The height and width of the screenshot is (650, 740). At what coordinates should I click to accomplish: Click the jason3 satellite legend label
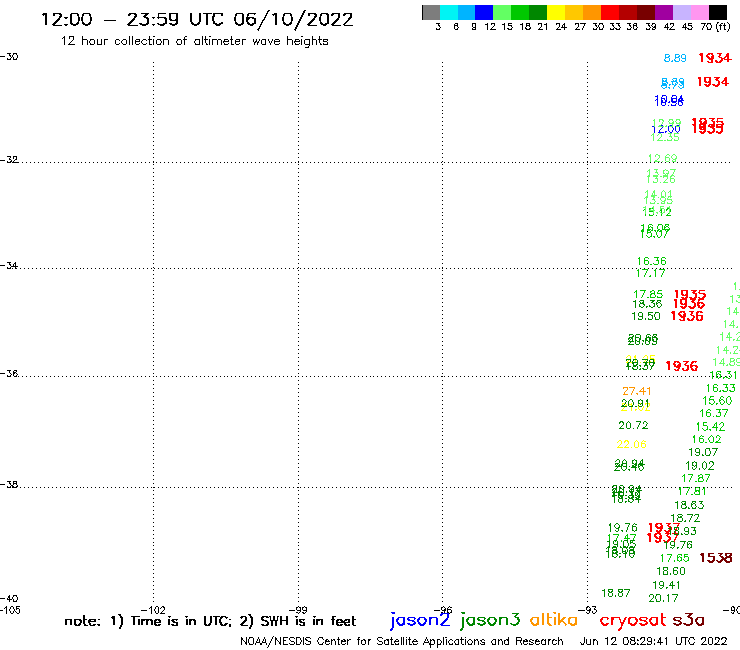tap(490, 621)
